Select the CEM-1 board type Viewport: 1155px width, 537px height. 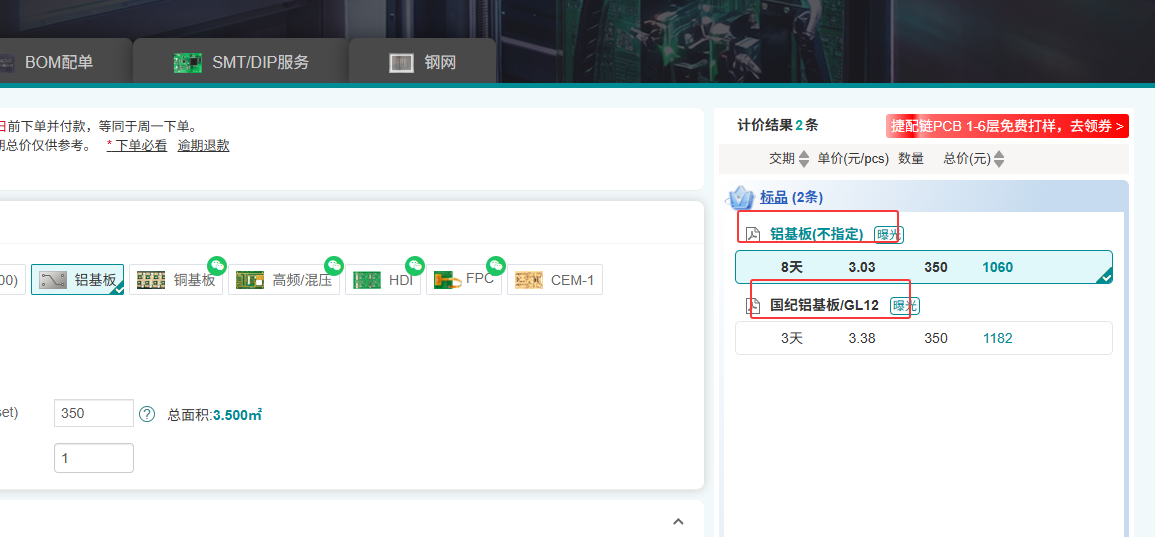coord(555,280)
